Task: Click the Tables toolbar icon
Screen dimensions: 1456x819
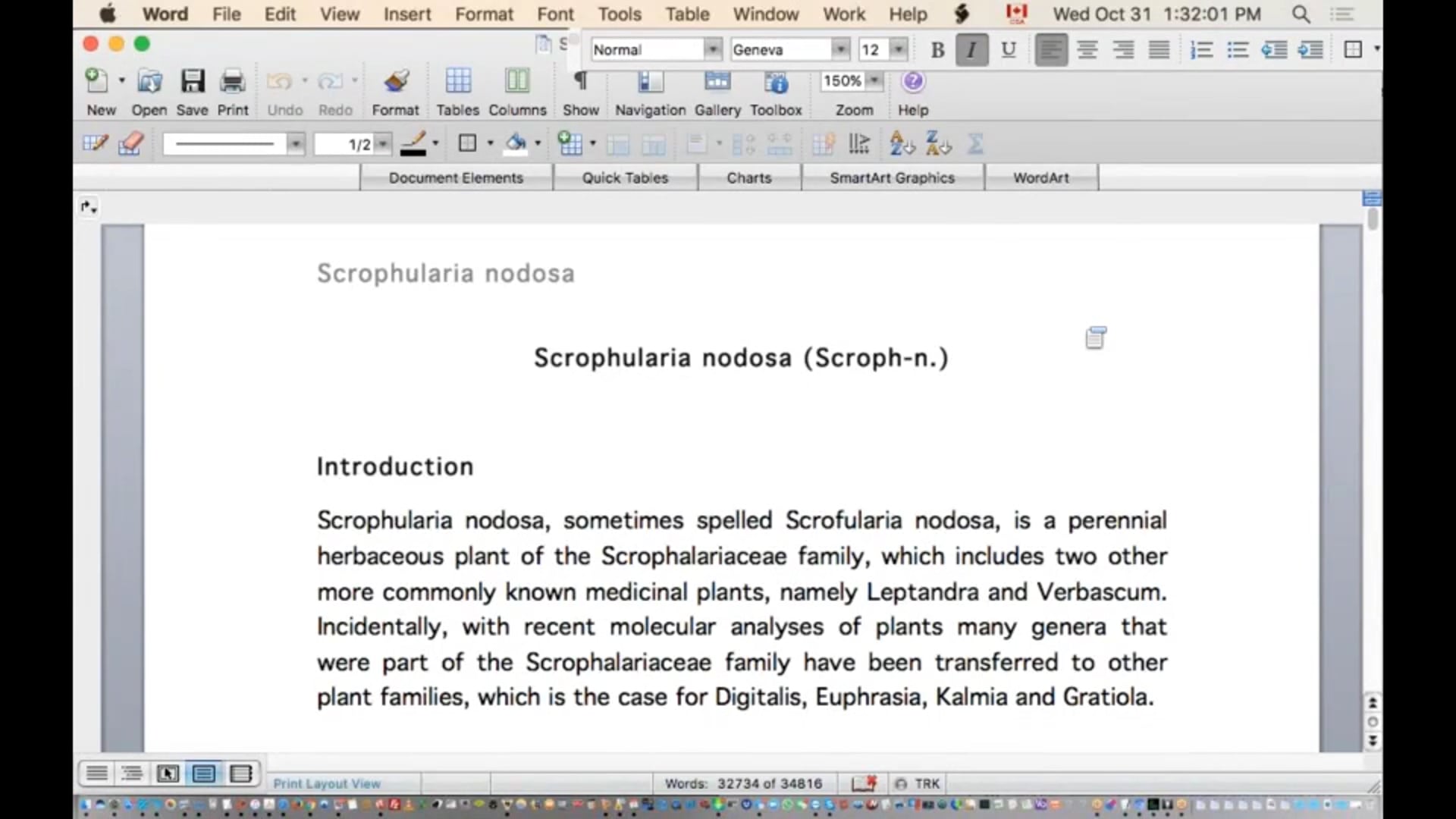Action: 457,82
